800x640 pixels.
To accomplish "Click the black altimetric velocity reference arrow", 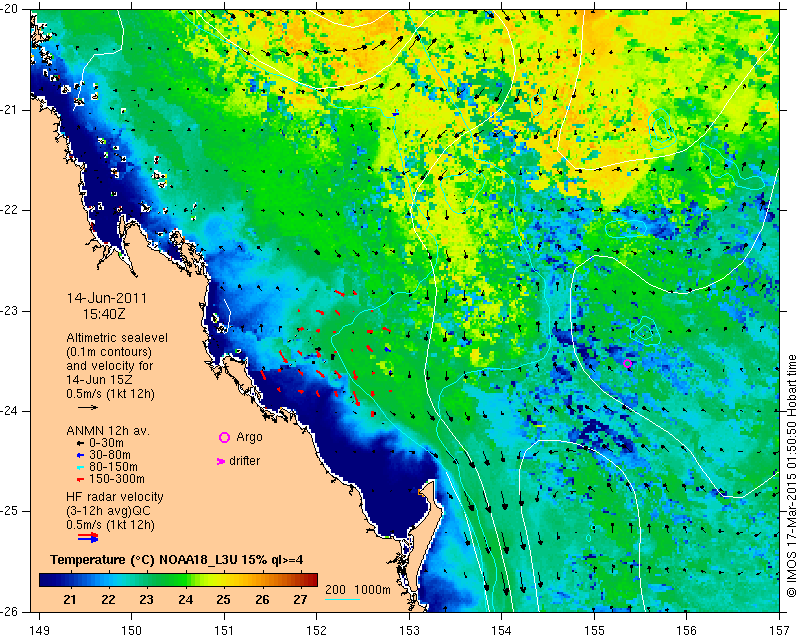I will tap(88, 407).
